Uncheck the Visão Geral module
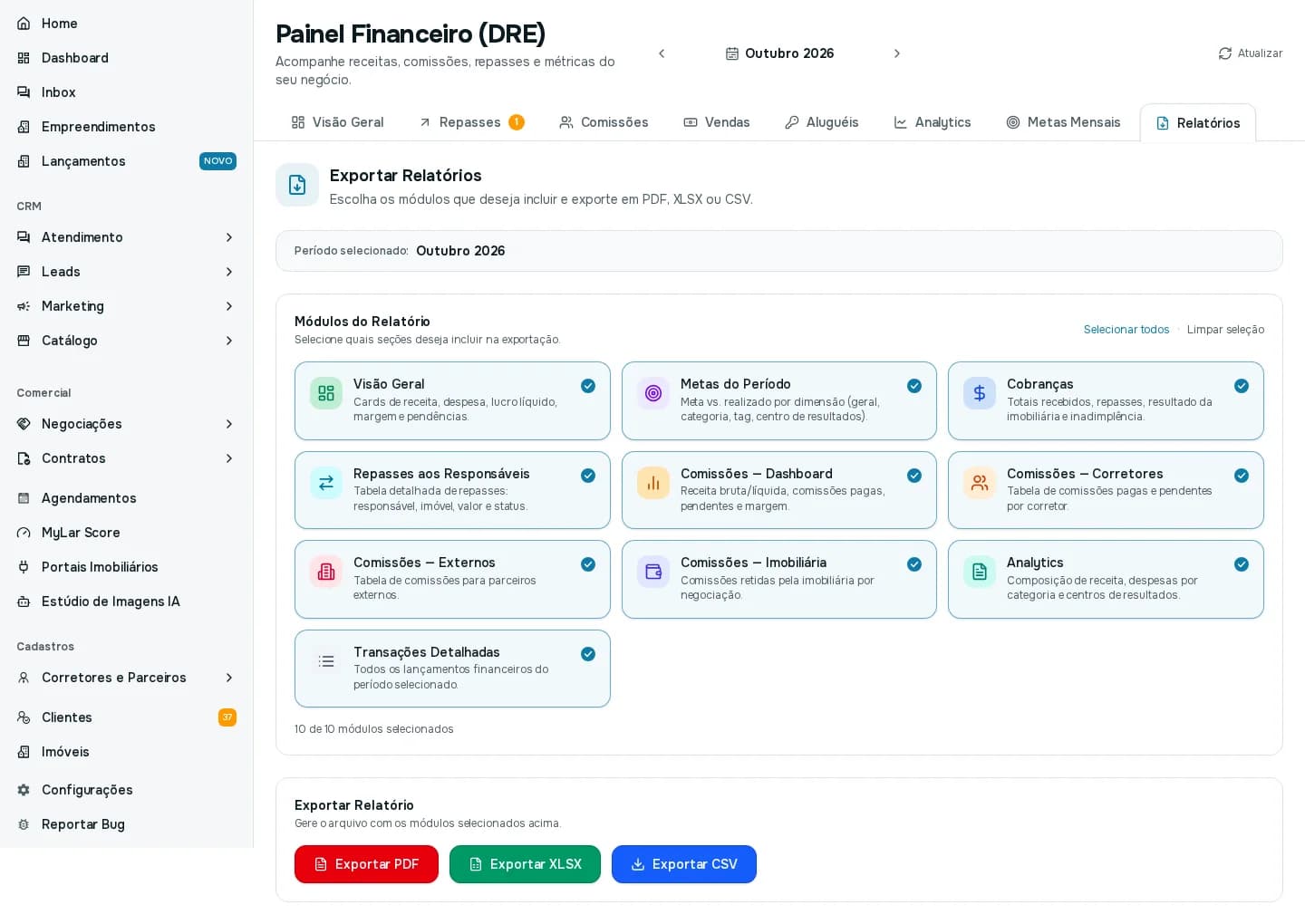Viewport: 1305px width, 924px height. coord(588,386)
